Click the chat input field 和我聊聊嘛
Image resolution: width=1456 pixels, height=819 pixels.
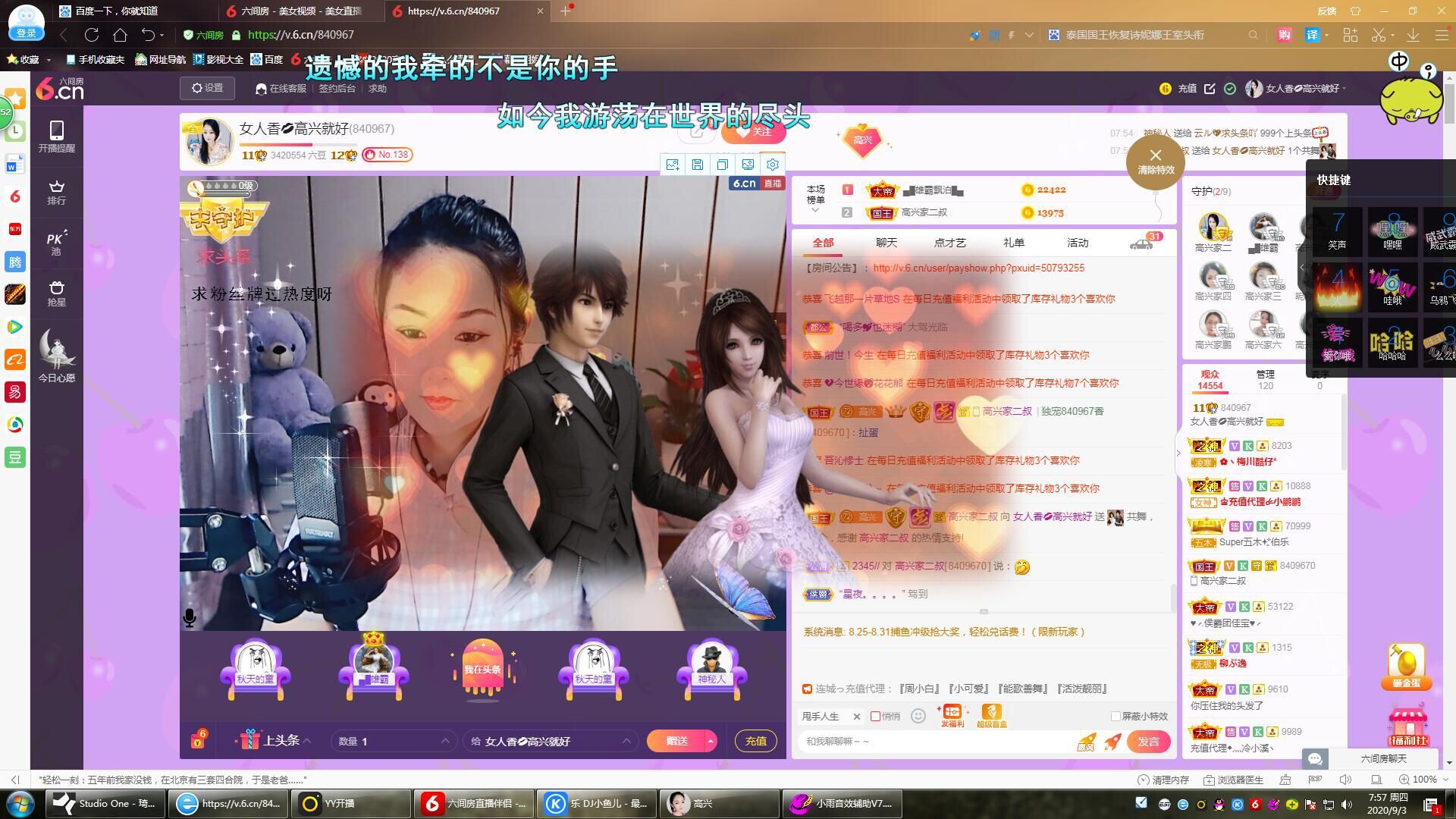(937, 741)
